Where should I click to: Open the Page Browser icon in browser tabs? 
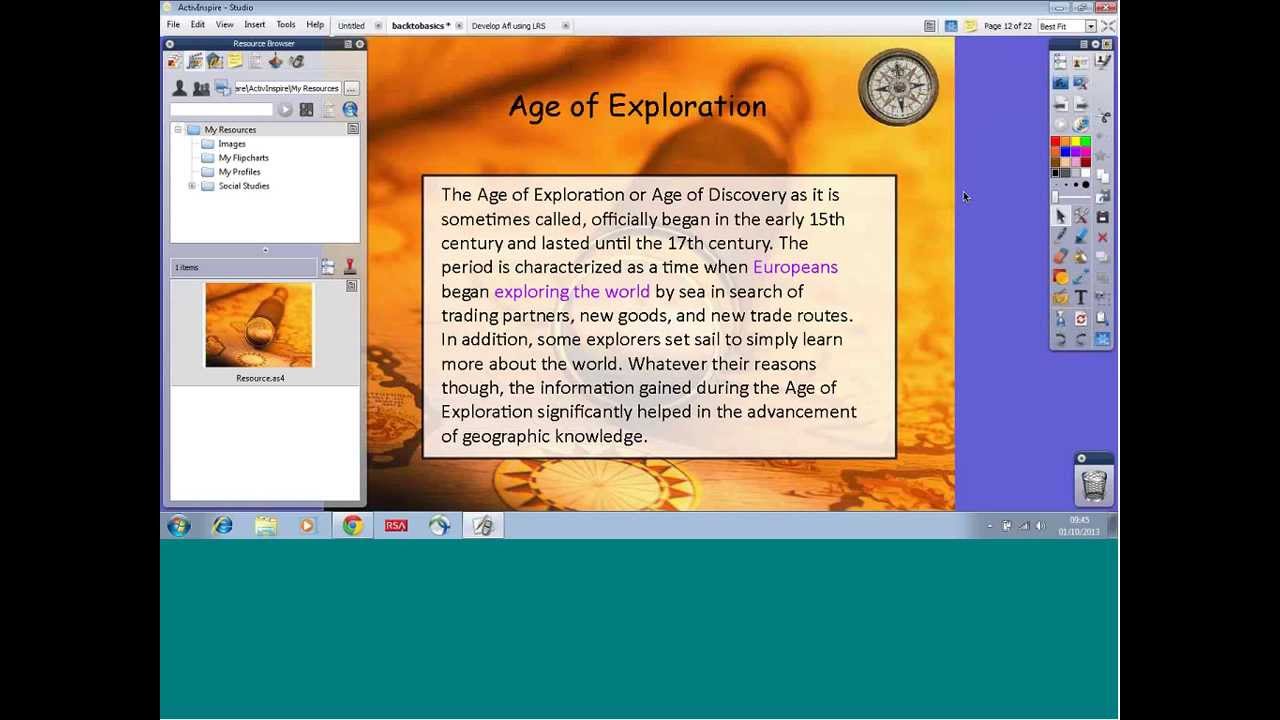(174, 61)
